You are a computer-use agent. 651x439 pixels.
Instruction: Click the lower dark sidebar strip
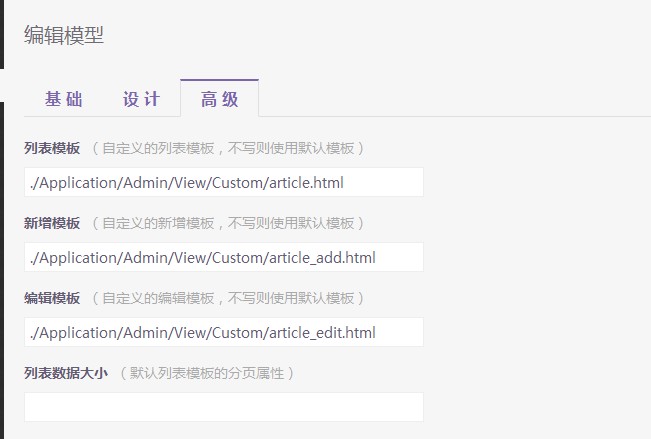[2, 270]
